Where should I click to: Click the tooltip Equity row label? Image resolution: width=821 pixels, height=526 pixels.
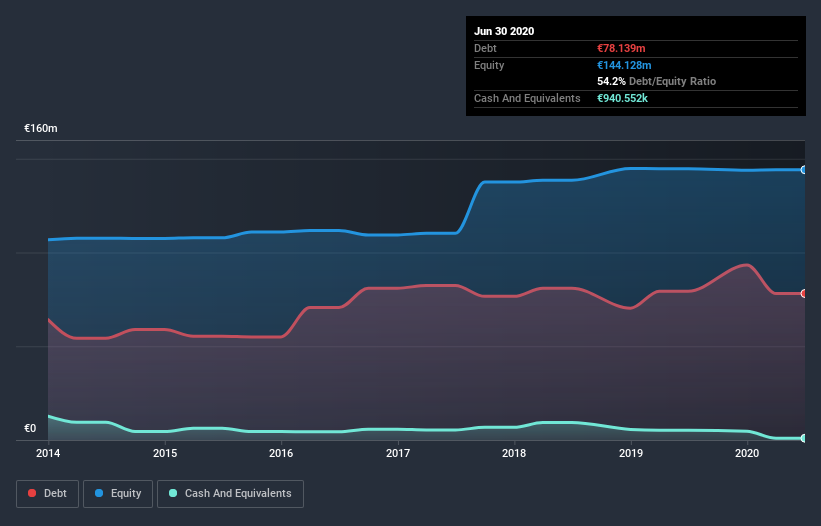(489, 65)
